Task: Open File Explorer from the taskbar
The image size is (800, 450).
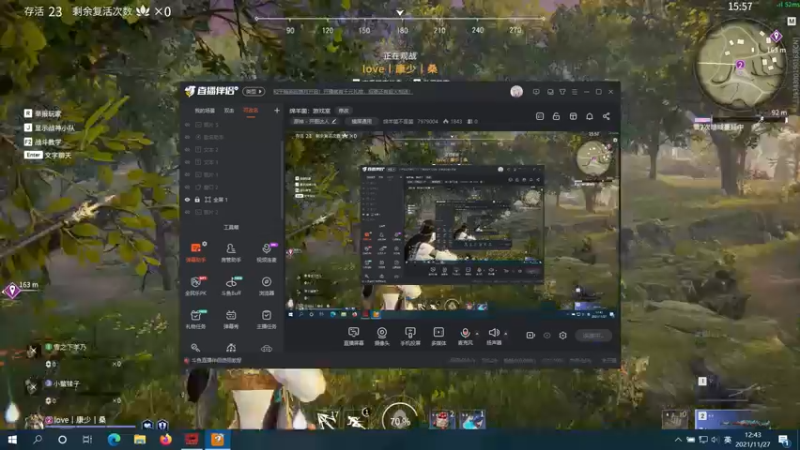Action: coord(139,439)
